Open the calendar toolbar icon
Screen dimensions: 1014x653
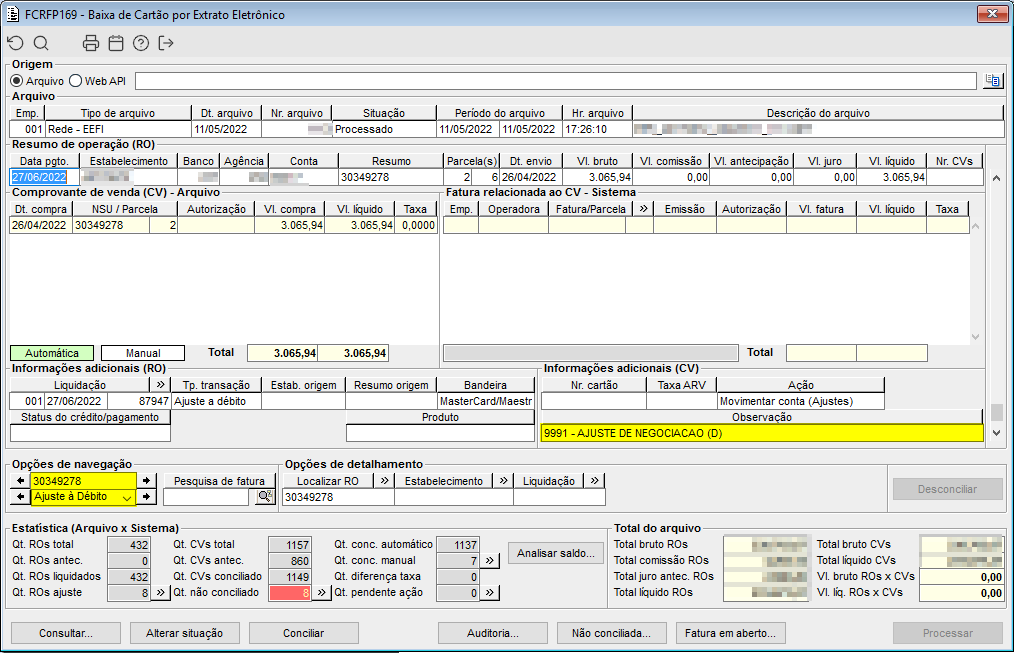click(x=116, y=43)
